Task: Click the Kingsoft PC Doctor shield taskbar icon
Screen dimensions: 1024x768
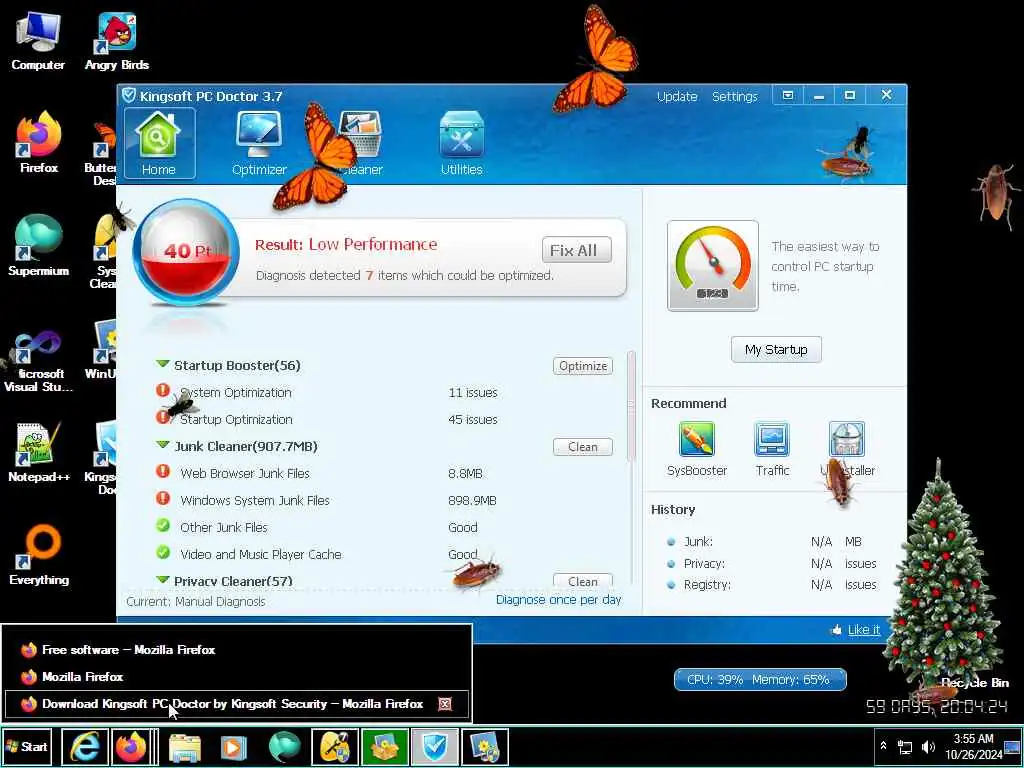Action: click(x=435, y=747)
